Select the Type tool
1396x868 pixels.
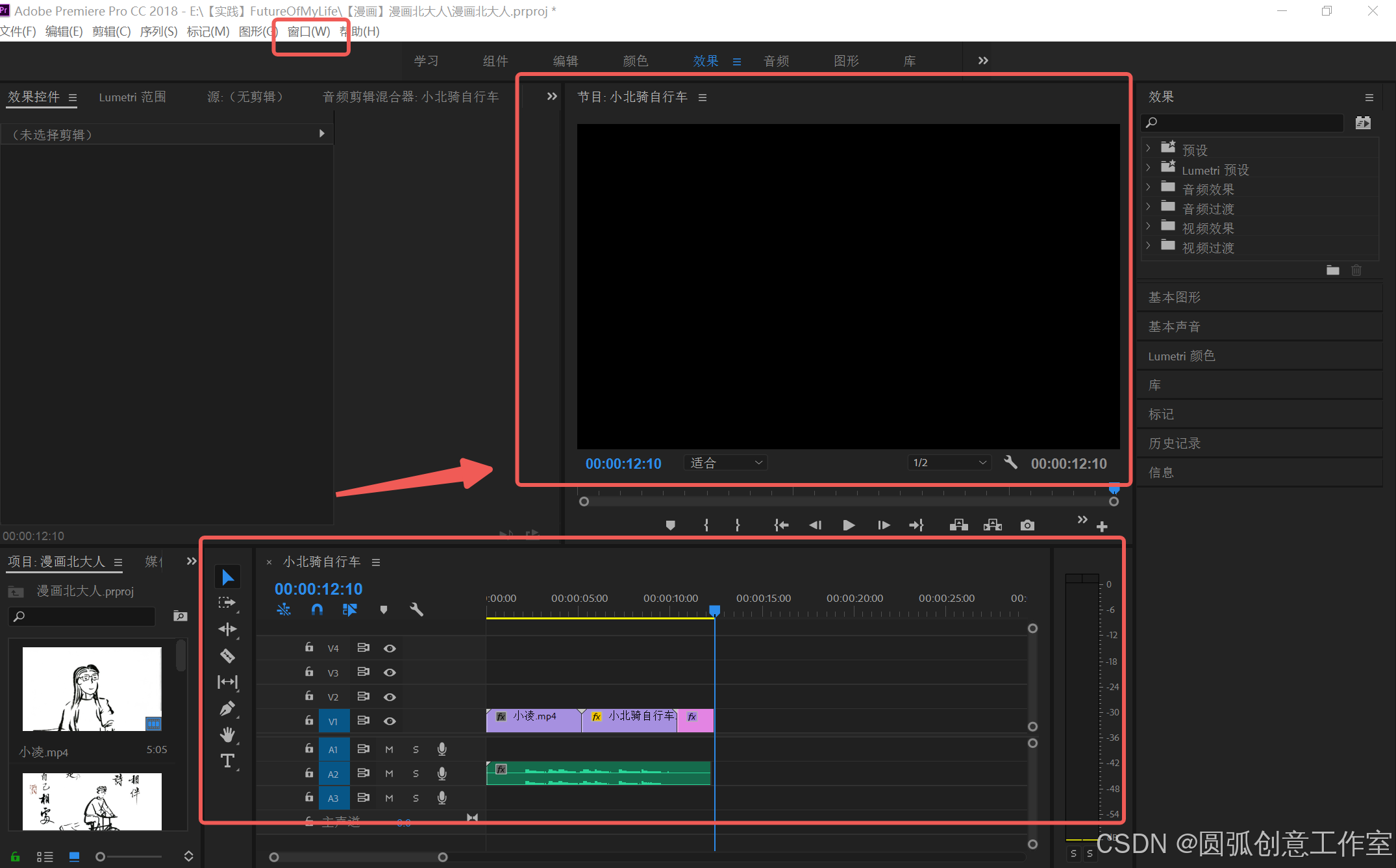pos(227,761)
